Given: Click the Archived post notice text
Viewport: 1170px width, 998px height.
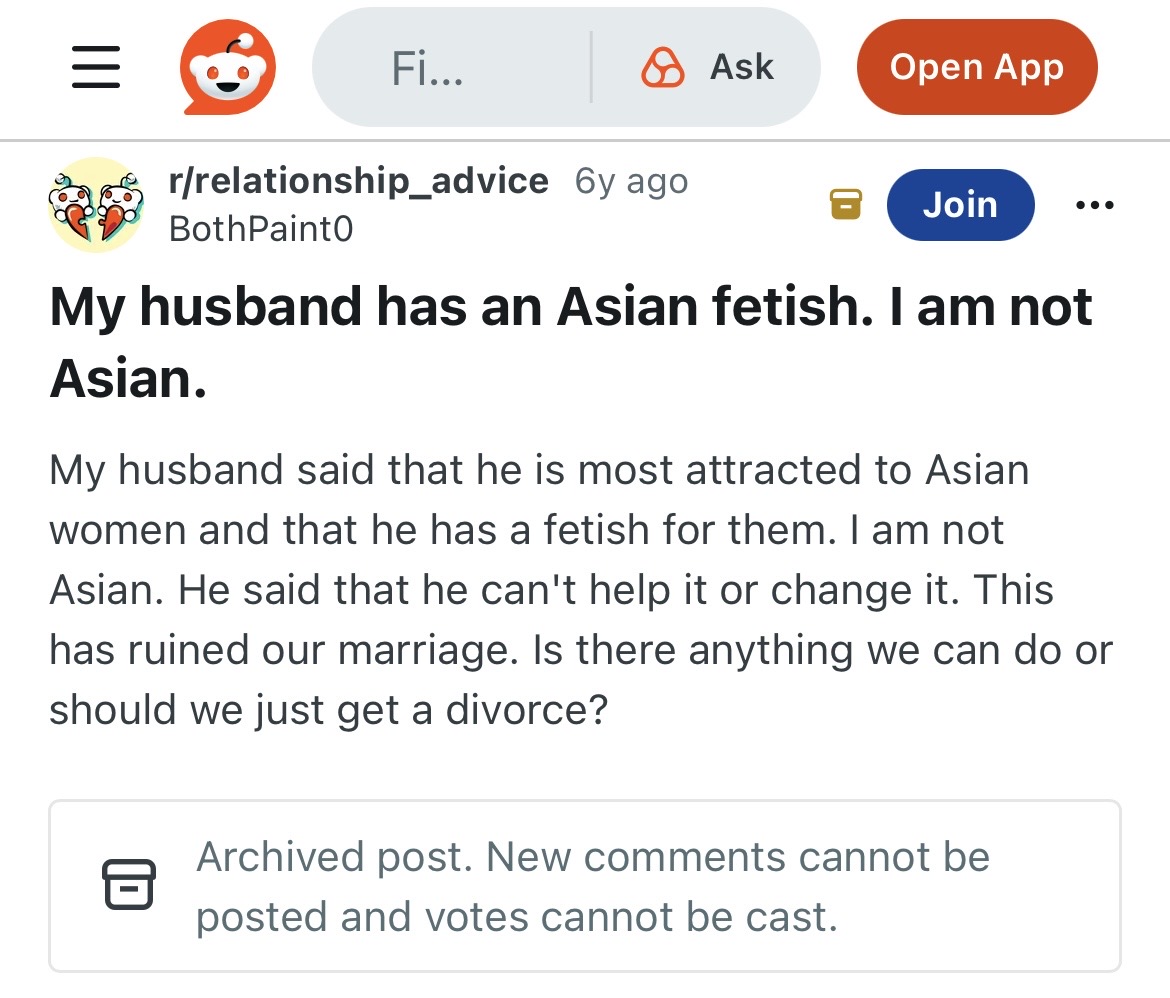Looking at the screenshot, I should point(592,858).
